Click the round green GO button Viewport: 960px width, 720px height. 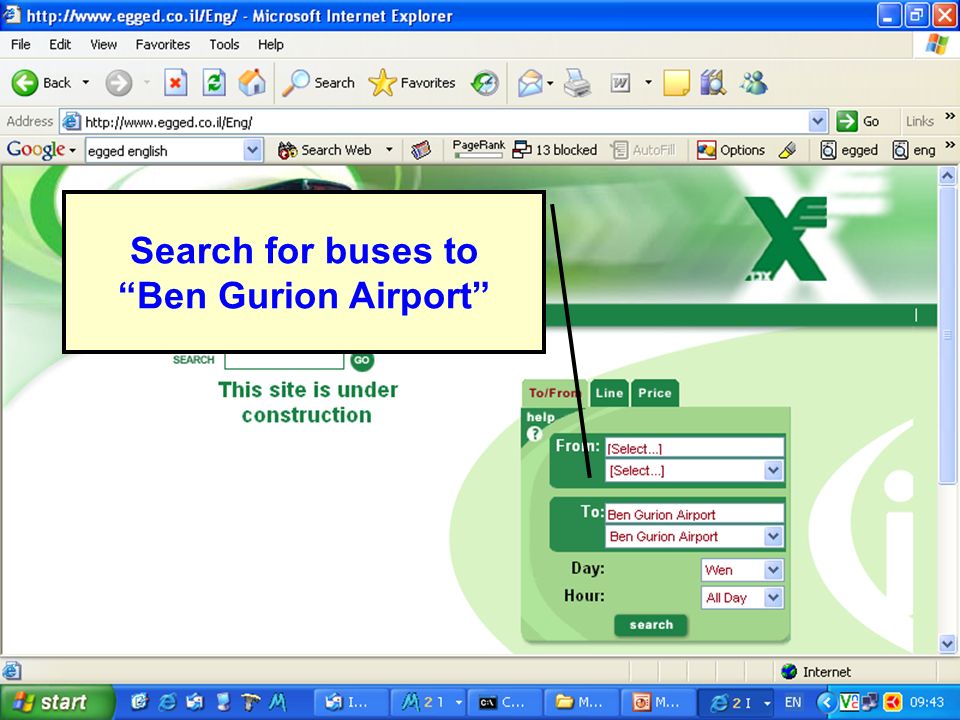pyautogui.click(x=362, y=360)
